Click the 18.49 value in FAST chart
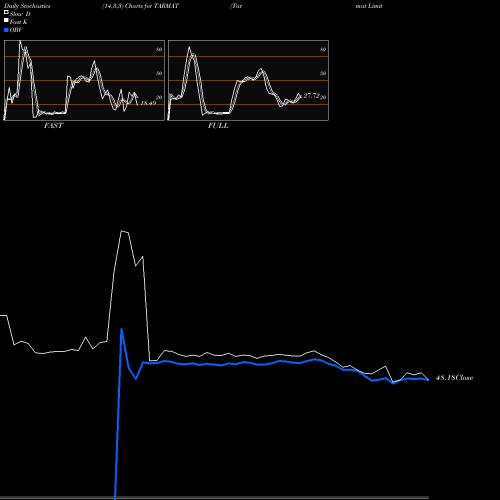The width and height of the screenshot is (500, 500). click(148, 103)
